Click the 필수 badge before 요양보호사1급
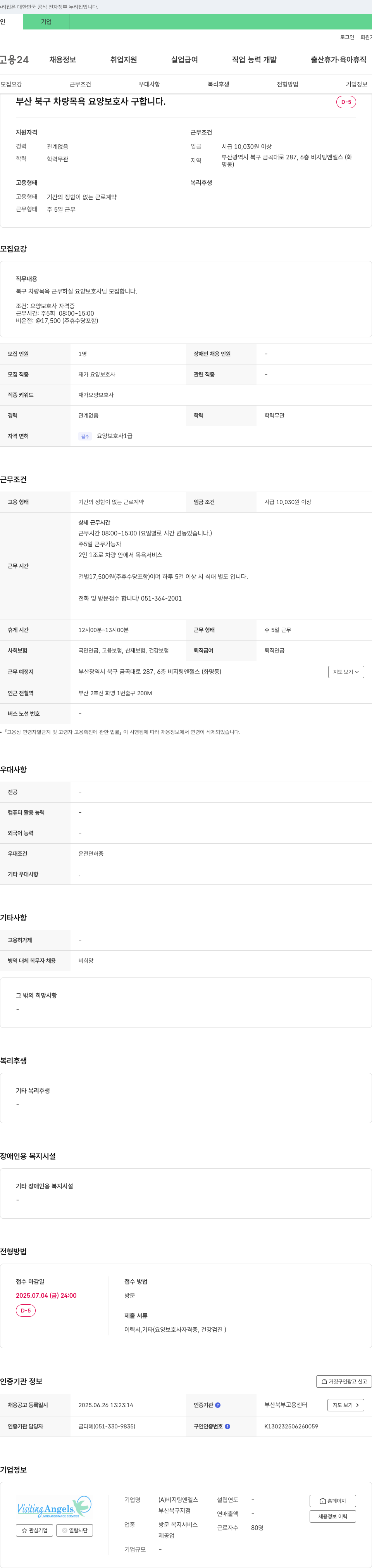Viewport: 372px width, 1568px height. point(85,437)
